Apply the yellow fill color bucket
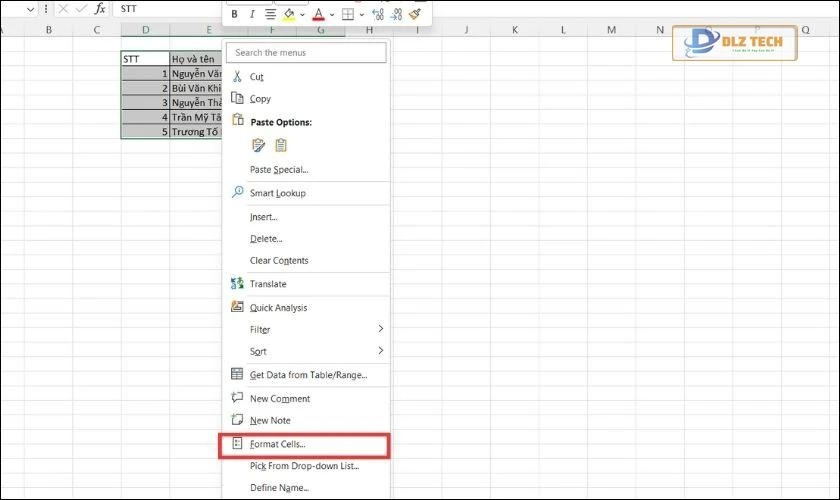This screenshot has height=500, width=840. point(289,15)
